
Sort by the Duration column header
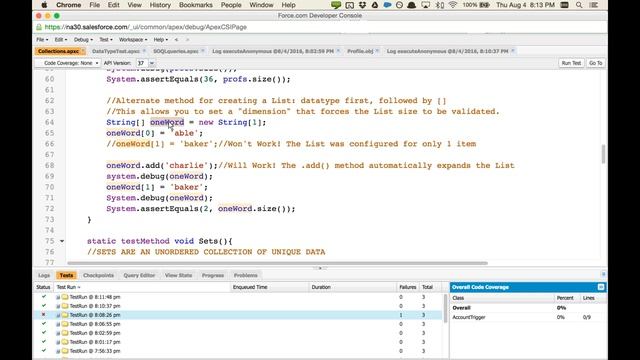353,287
